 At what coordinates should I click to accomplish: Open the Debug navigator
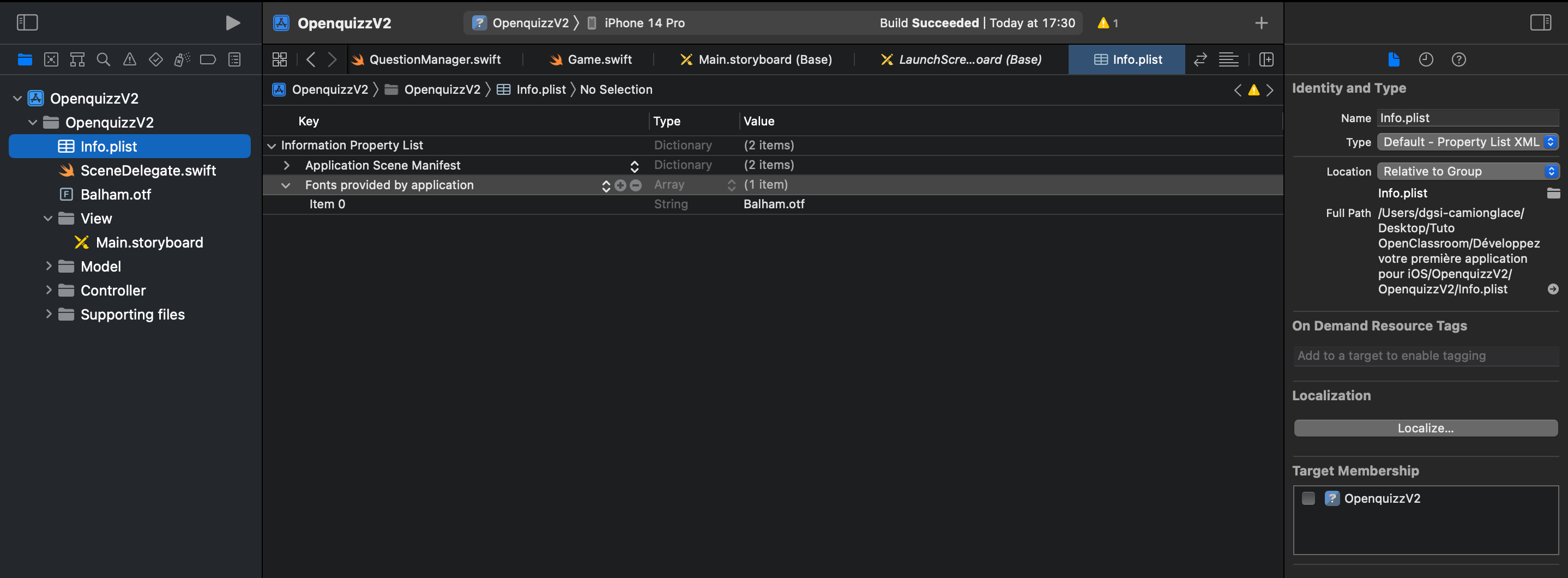pyautogui.click(x=182, y=59)
